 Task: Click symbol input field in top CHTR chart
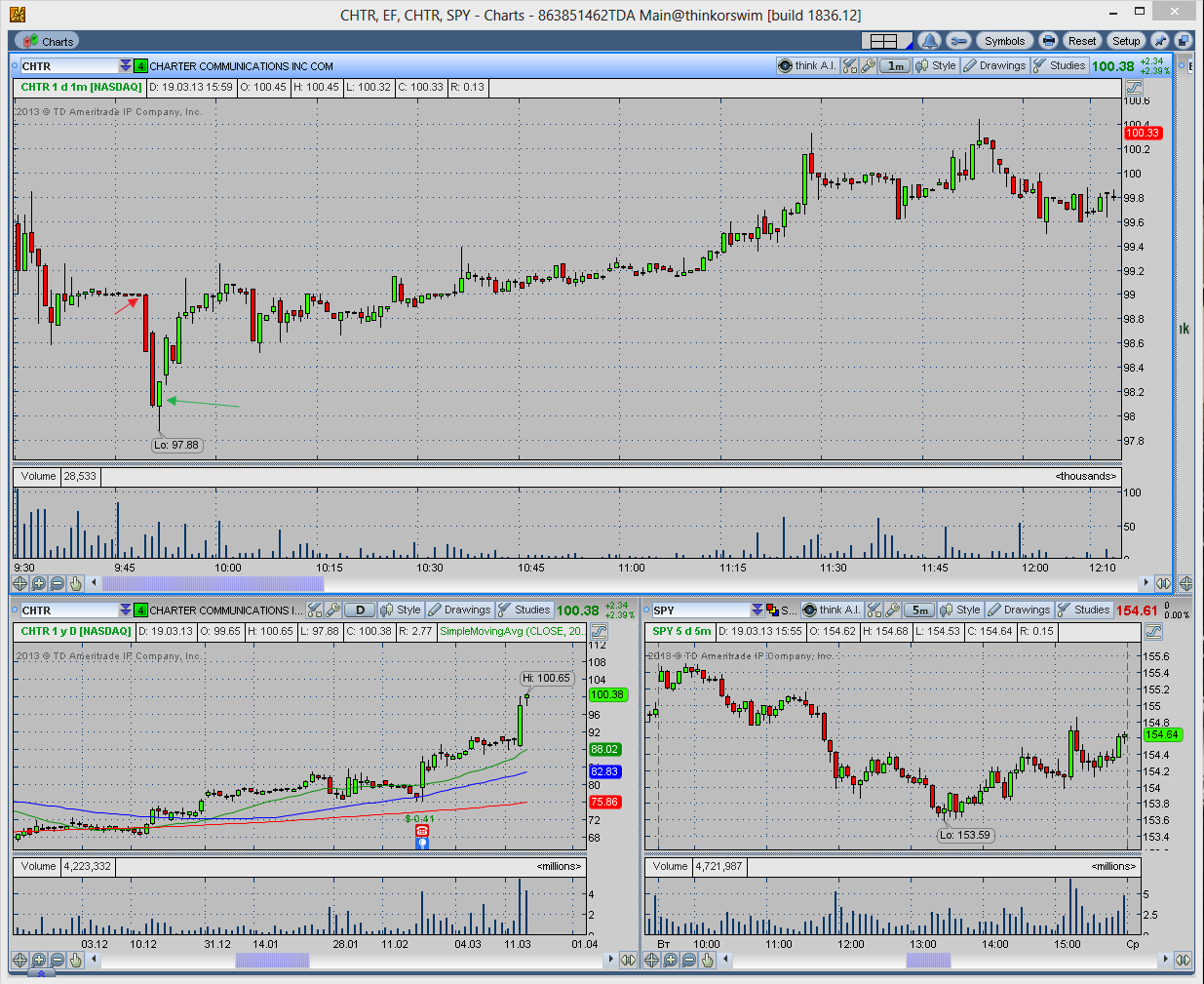point(68,66)
